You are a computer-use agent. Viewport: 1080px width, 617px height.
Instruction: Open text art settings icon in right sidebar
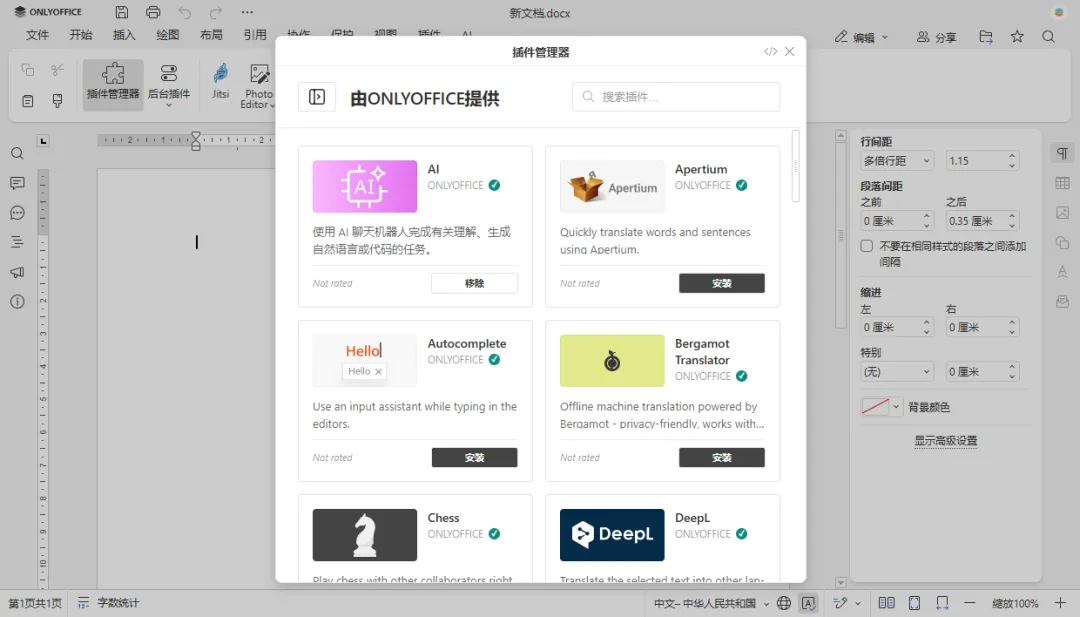pos(1063,272)
